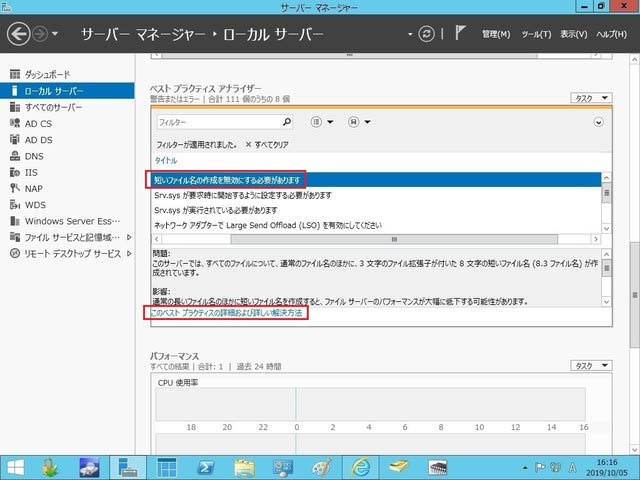Sort by the タイトル column header

166,160
